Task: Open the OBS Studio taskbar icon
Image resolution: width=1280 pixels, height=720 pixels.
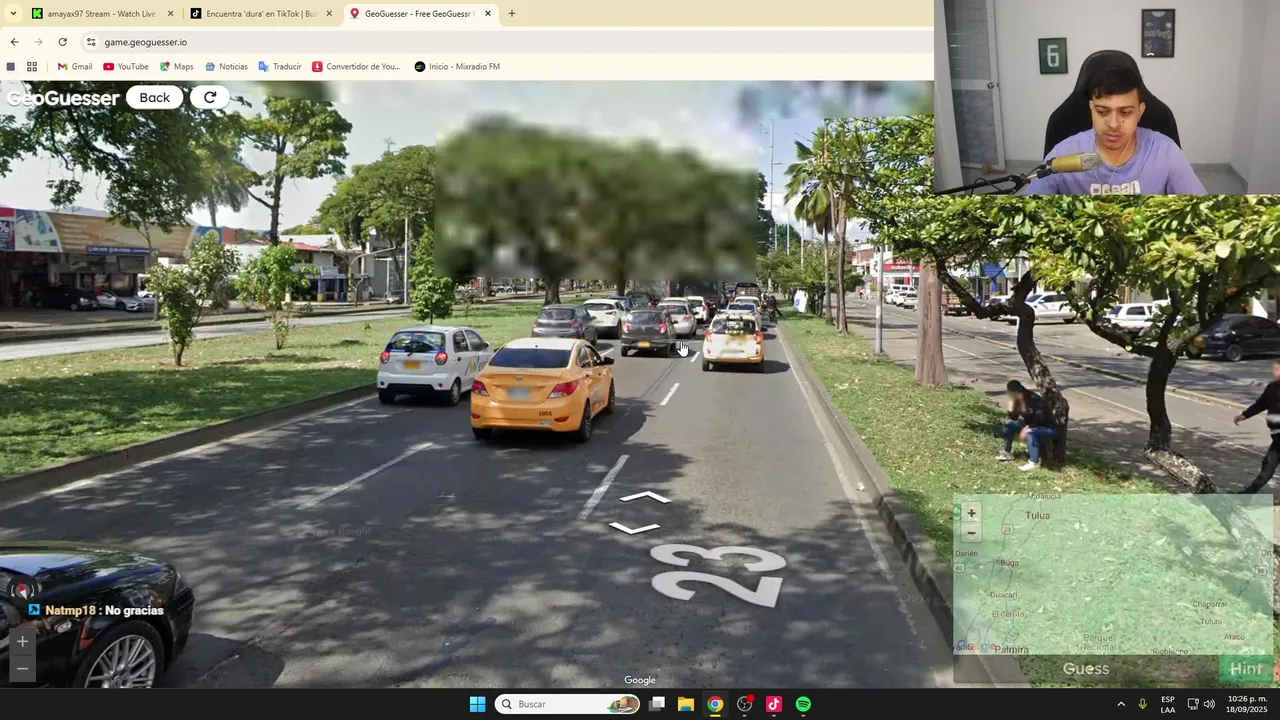Action: [x=744, y=704]
